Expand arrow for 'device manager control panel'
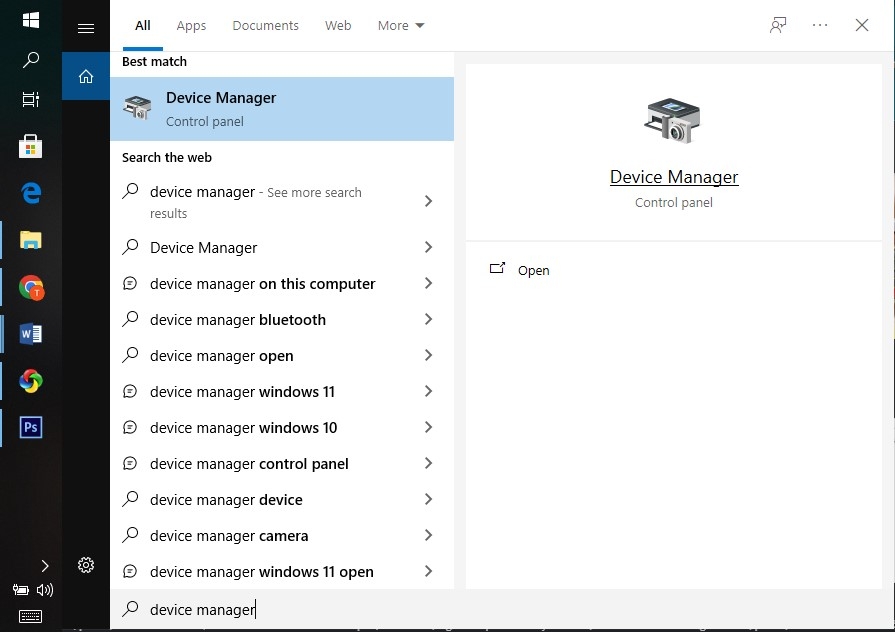 click(x=429, y=463)
